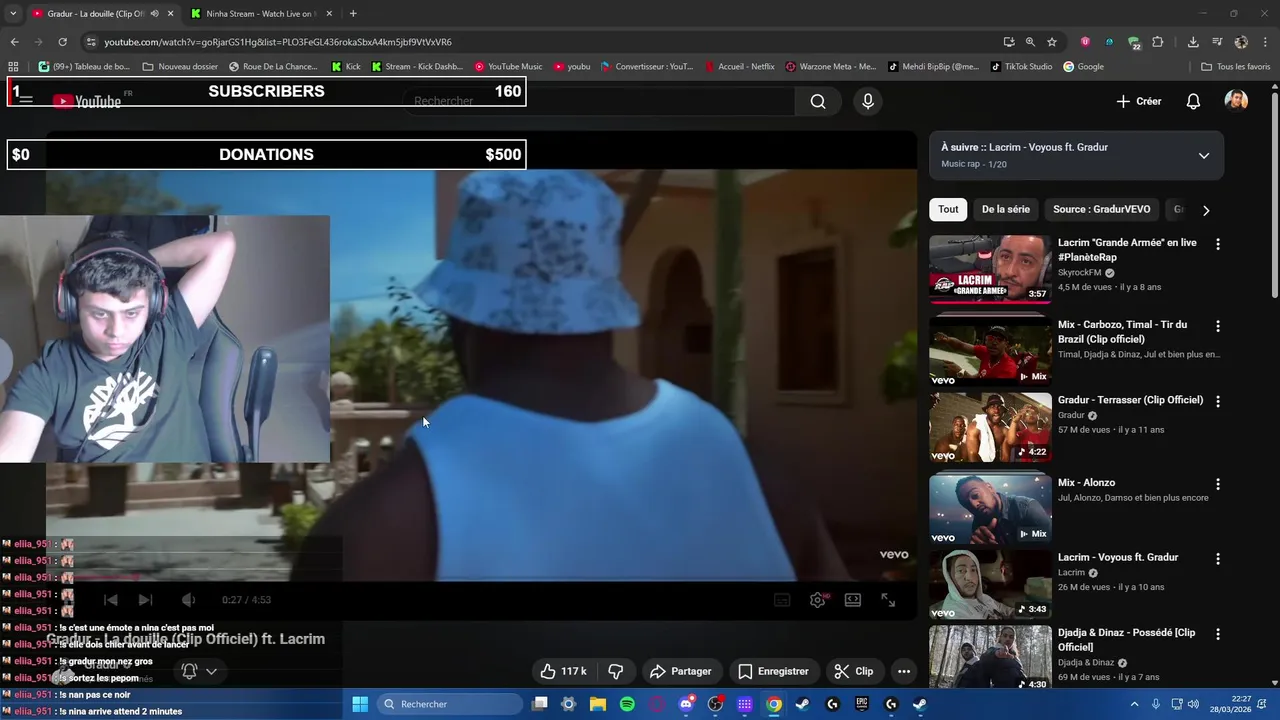This screenshot has height=720, width=1280.
Task: Open Lacrim - Voyous ft. Gradur title
Action: tap(1118, 557)
